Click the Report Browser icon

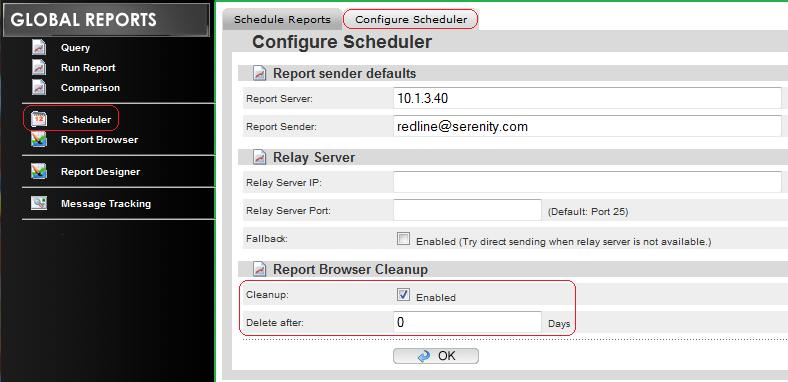(x=39, y=140)
